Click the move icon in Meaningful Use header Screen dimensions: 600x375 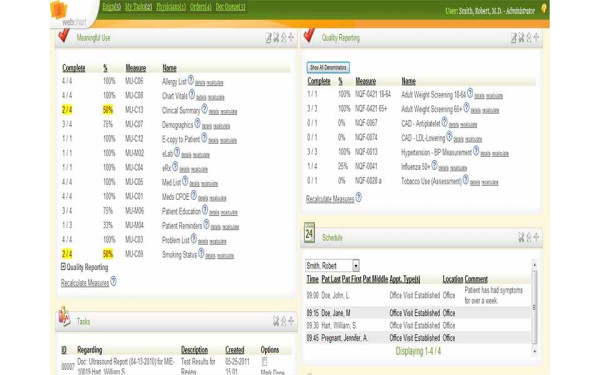point(291,37)
